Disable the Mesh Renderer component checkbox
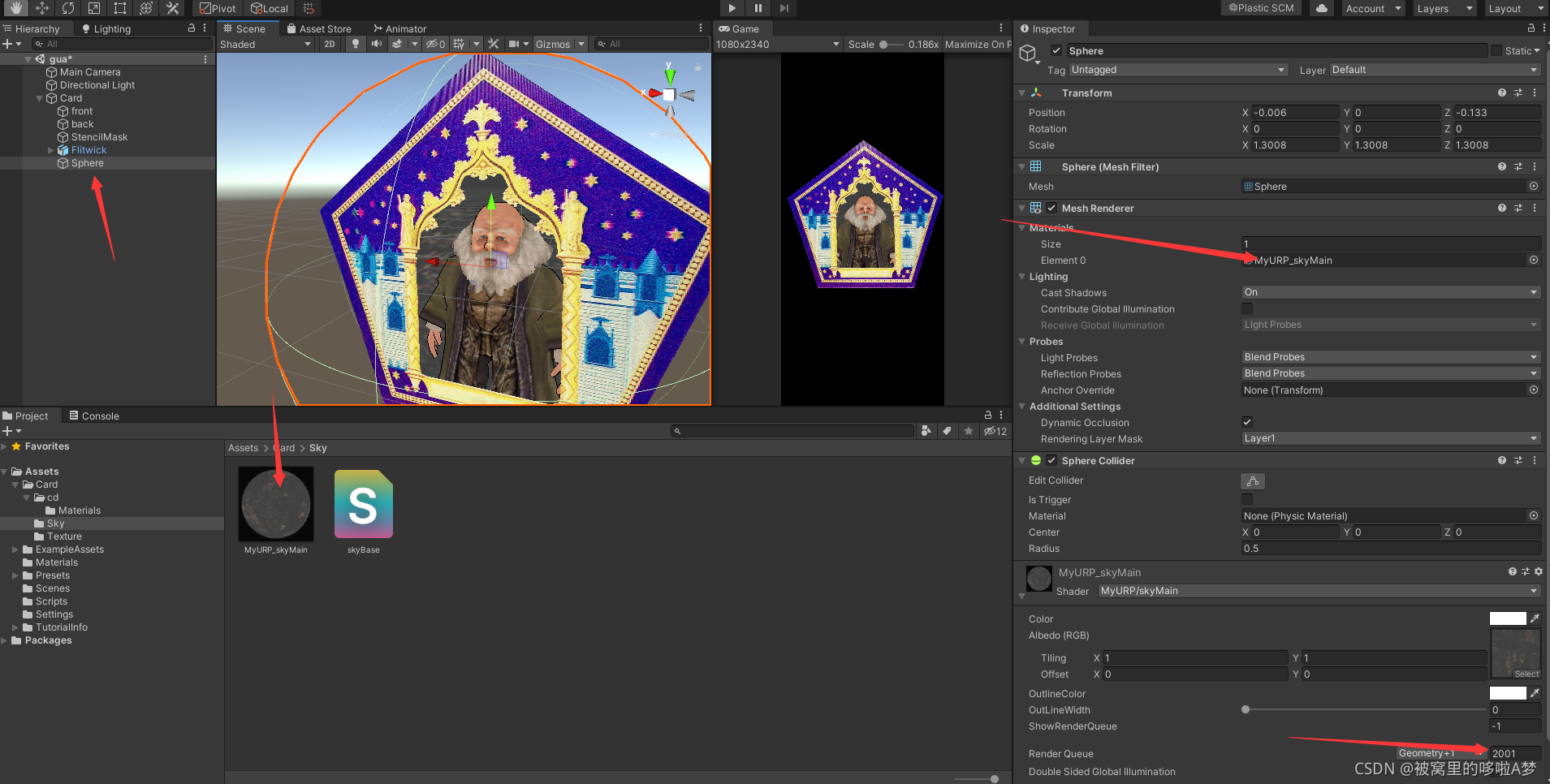The width and height of the screenshot is (1550, 784). click(1051, 208)
